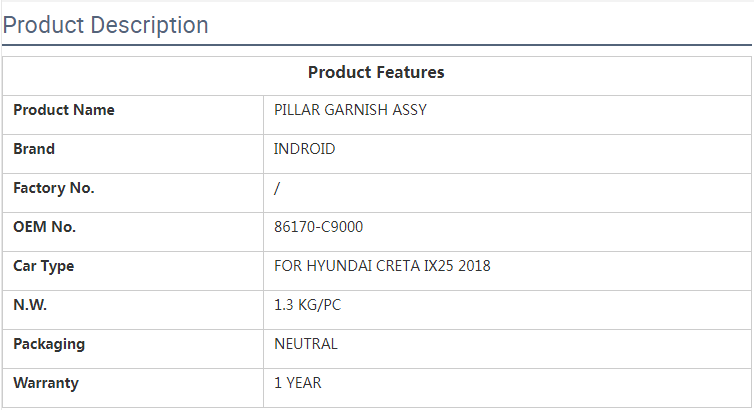Click the N.W. label cell
Screen dimensions: 754x410
click(30, 305)
